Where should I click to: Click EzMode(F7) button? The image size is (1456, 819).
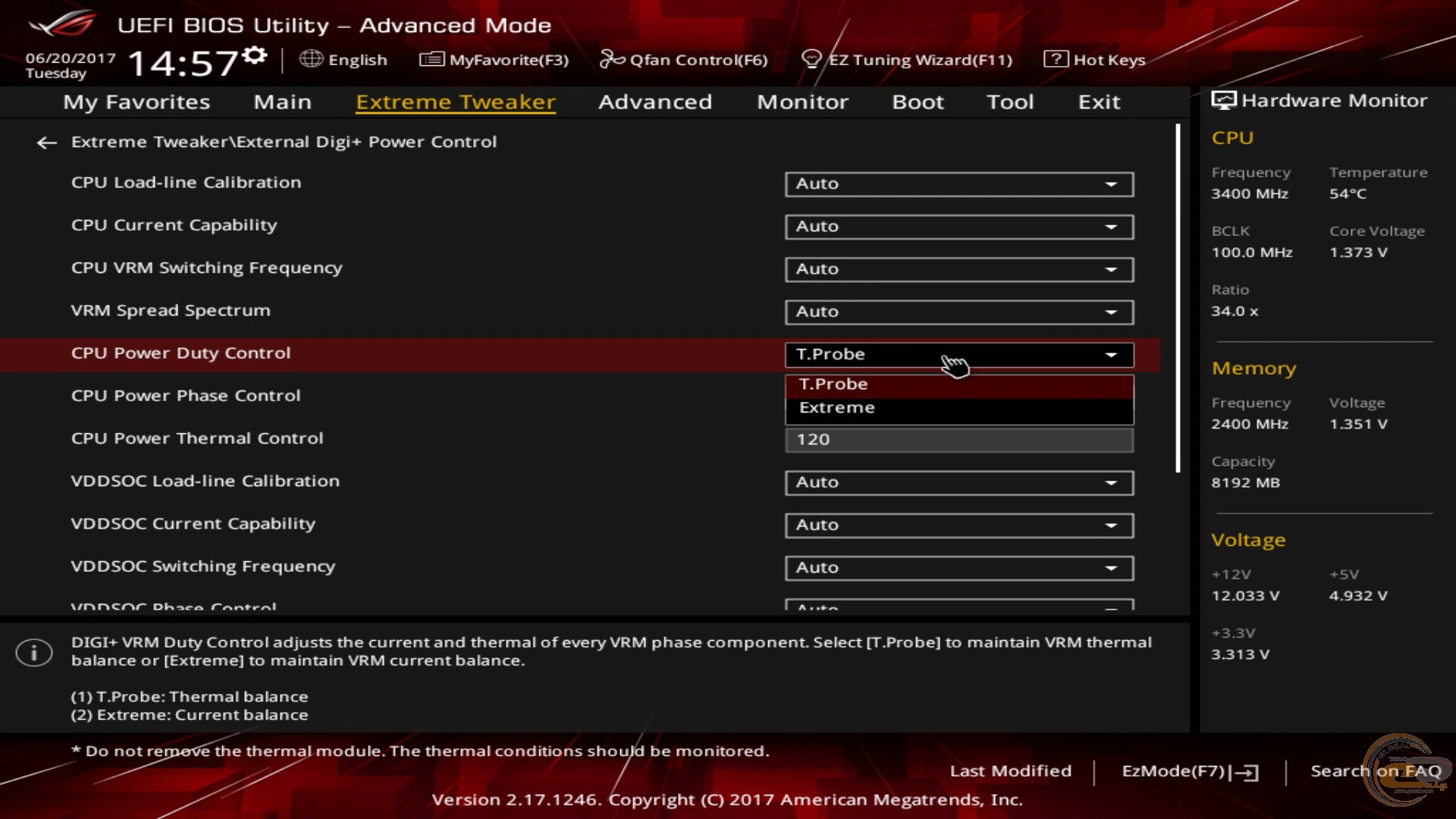tap(1189, 771)
